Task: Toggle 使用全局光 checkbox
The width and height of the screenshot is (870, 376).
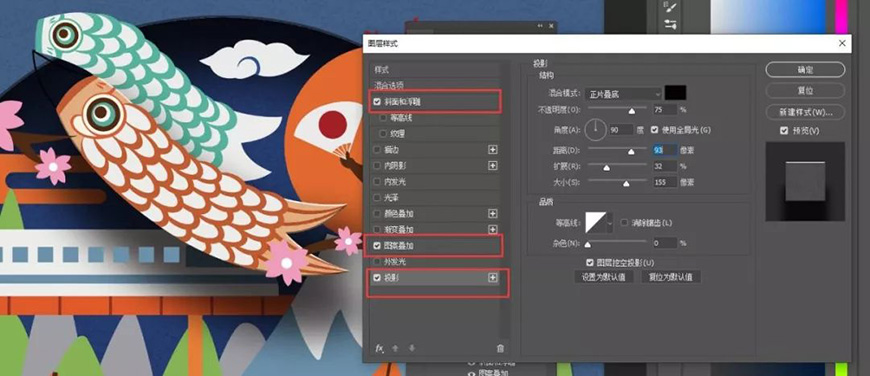Action: [x=654, y=130]
